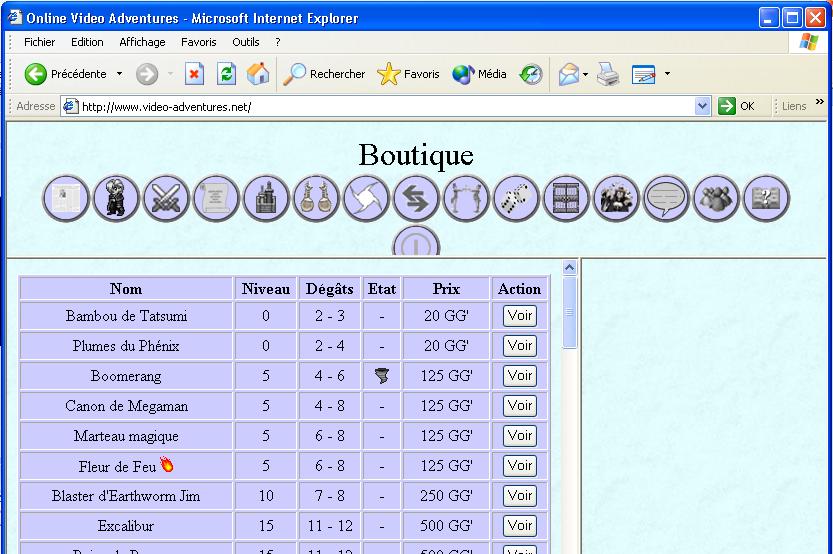Open the Favoris menu in the menu bar
The height and width of the screenshot is (554, 833).
pyautogui.click(x=199, y=42)
